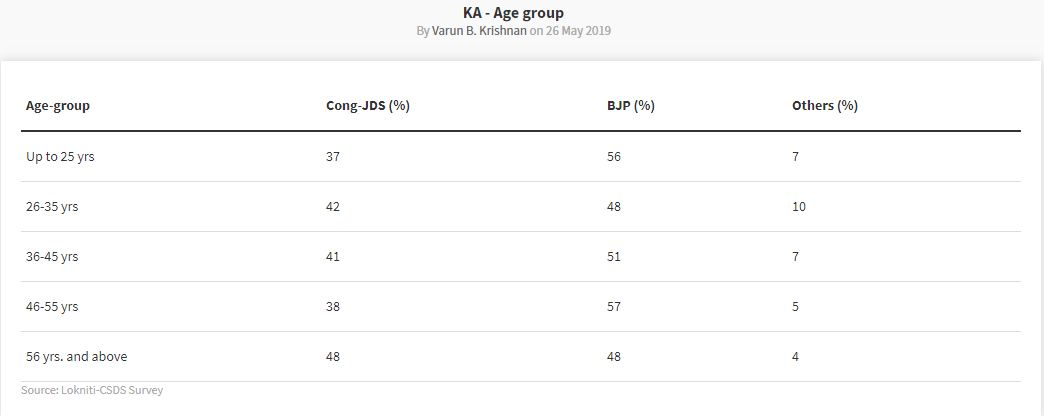Click Others value 10 in 26-35 yrs row
This screenshot has width=1044, height=416.
pyautogui.click(x=799, y=207)
